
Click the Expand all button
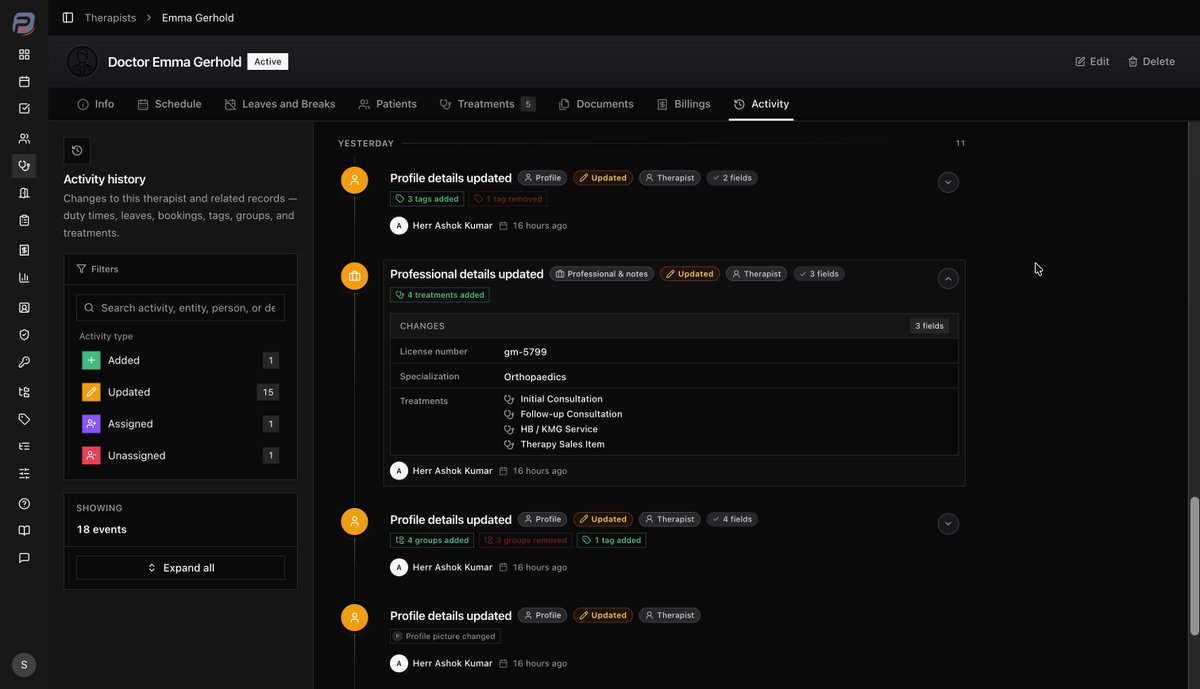coord(180,568)
